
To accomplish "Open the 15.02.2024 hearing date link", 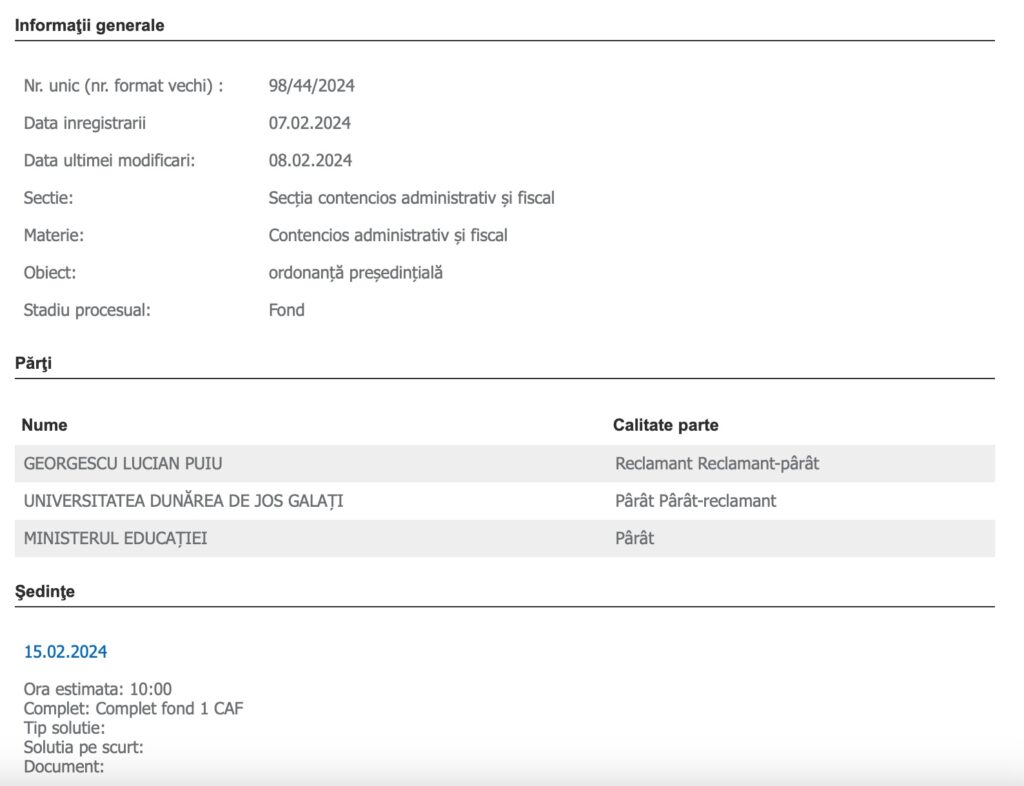I will [65, 652].
